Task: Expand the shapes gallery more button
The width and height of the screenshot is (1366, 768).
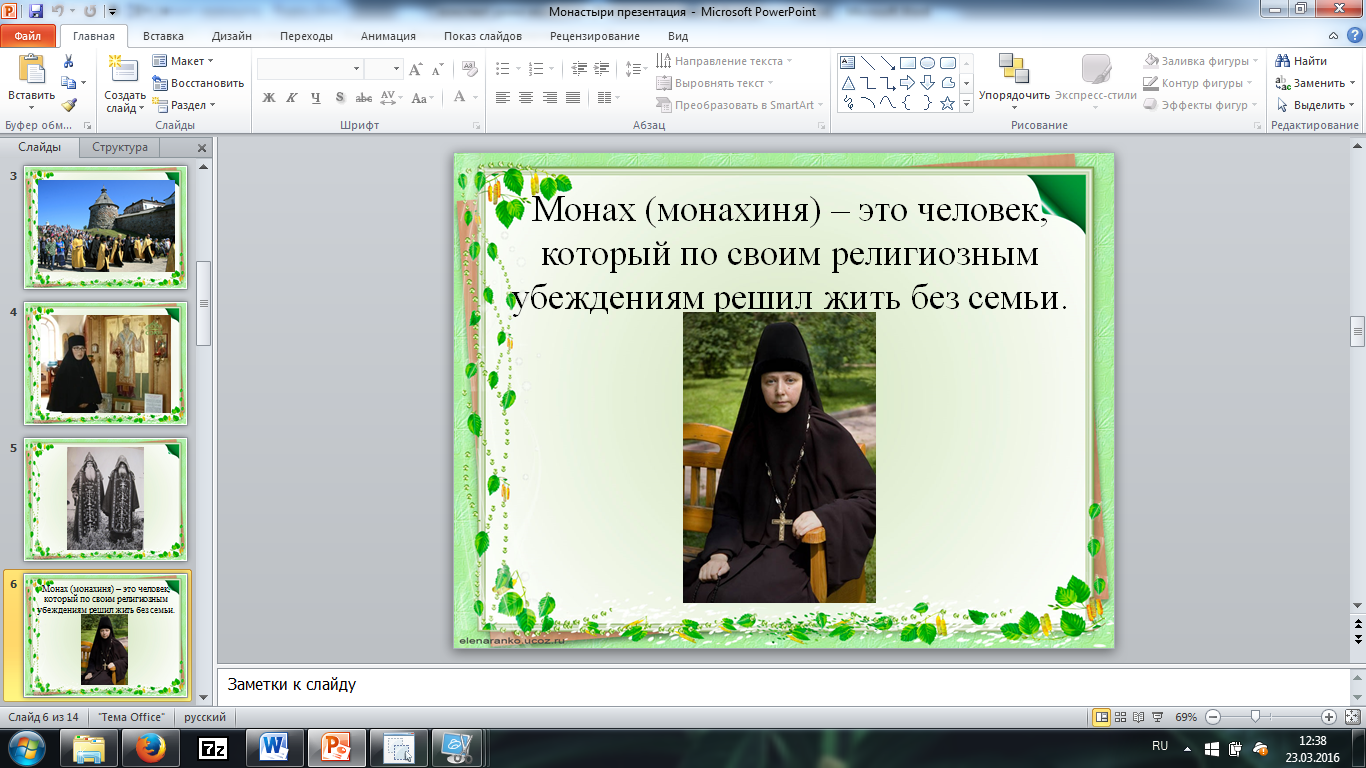Action: point(966,103)
